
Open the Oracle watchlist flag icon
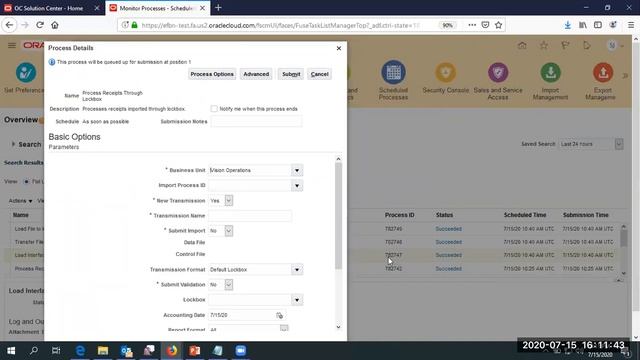coord(565,46)
